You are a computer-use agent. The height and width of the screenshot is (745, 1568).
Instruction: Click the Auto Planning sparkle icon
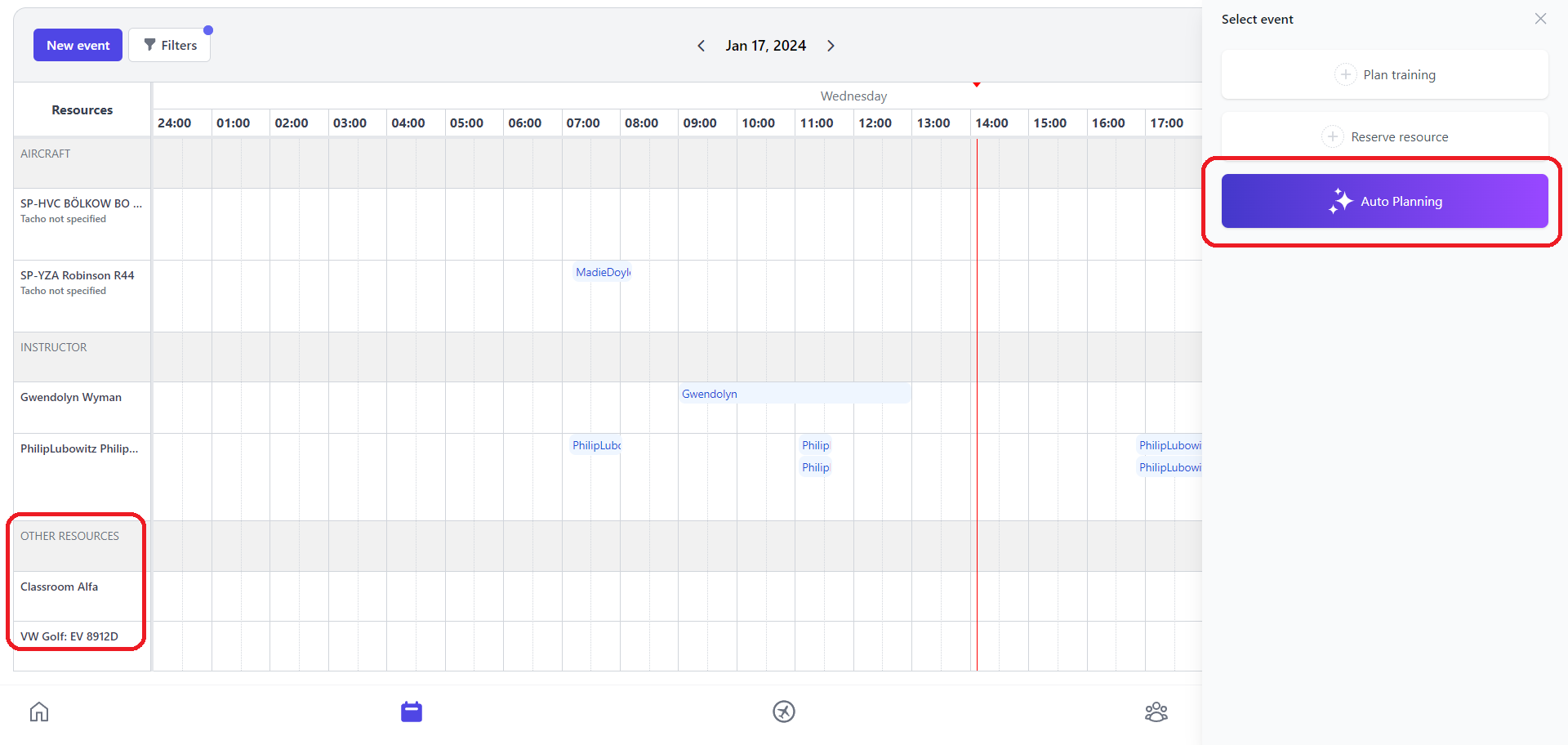(1340, 201)
